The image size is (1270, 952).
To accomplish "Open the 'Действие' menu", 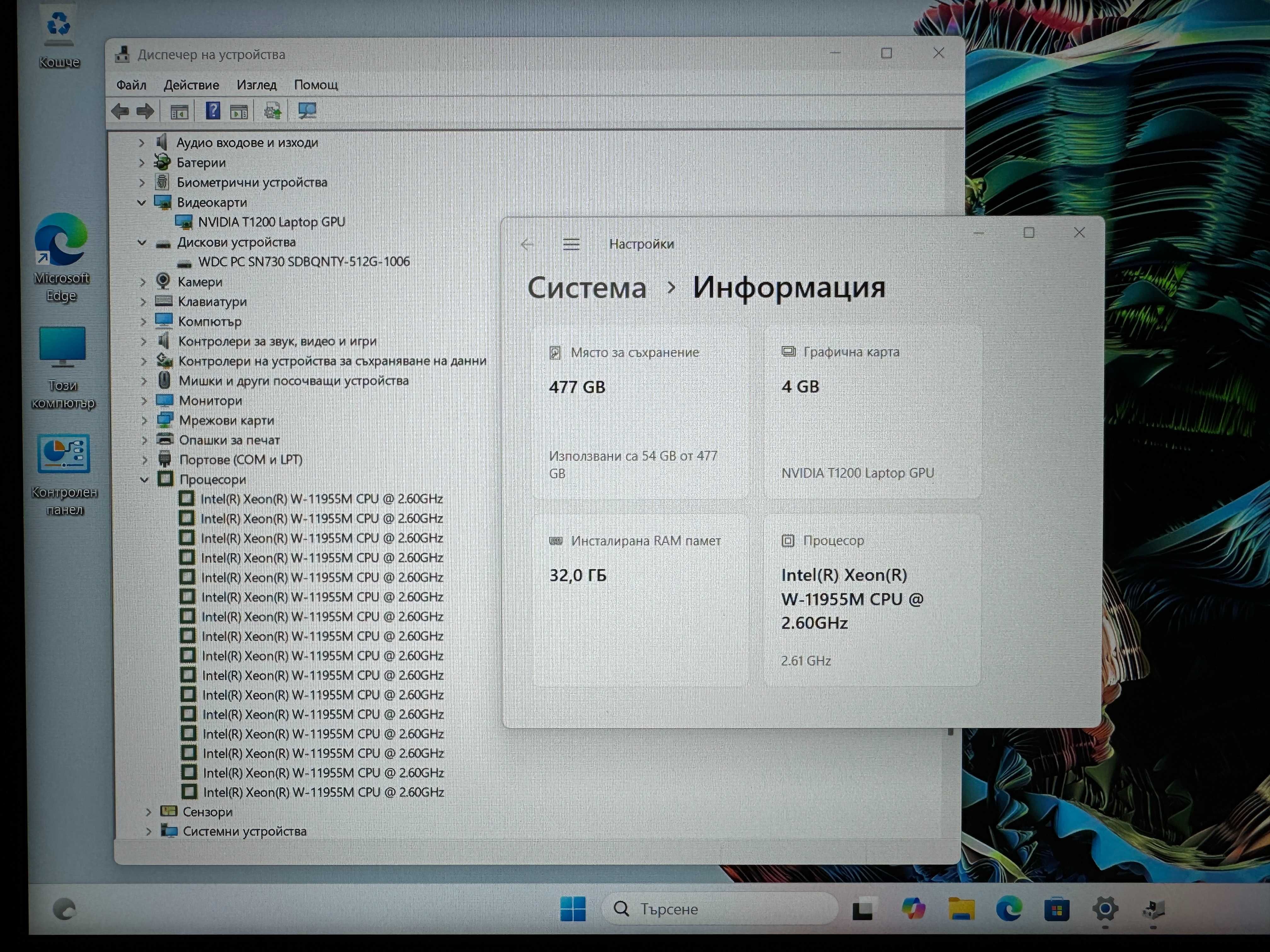I will point(191,85).
